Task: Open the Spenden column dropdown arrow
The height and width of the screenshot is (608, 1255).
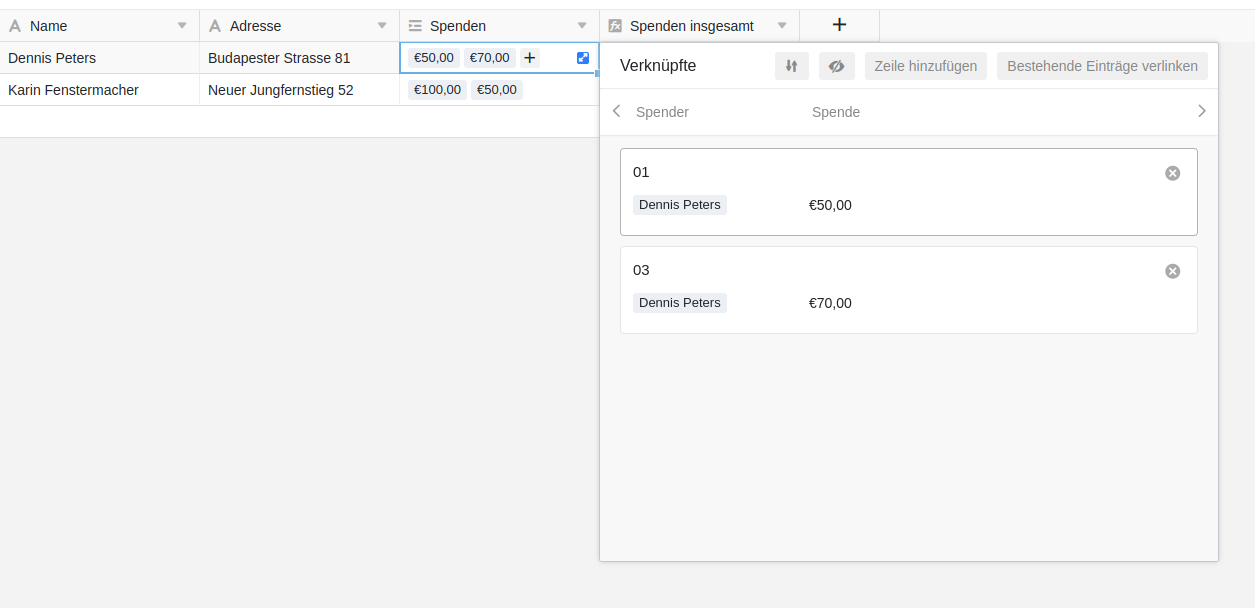Action: 582,26
